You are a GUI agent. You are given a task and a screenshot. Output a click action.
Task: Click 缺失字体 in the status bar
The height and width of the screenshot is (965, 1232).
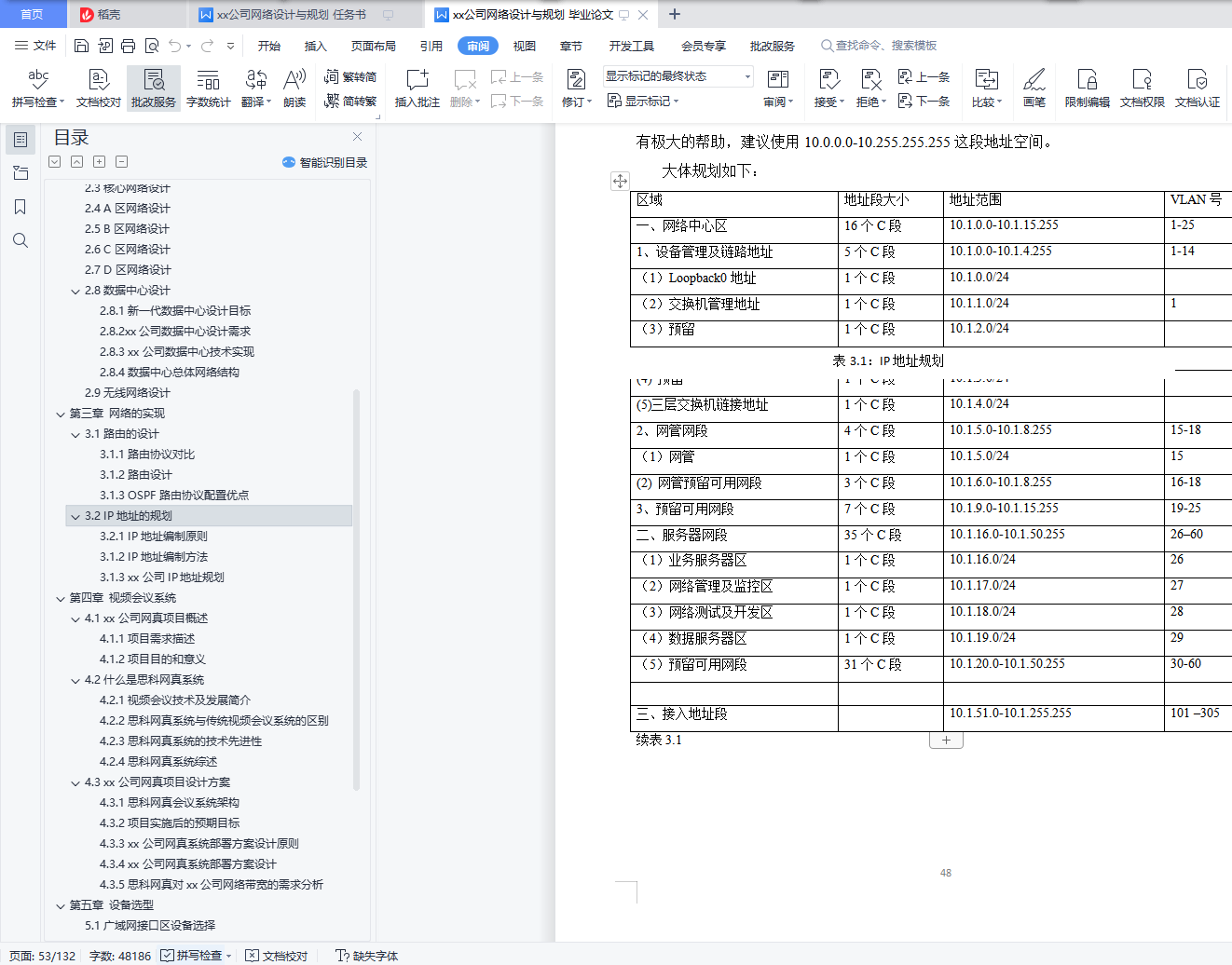tap(367, 956)
